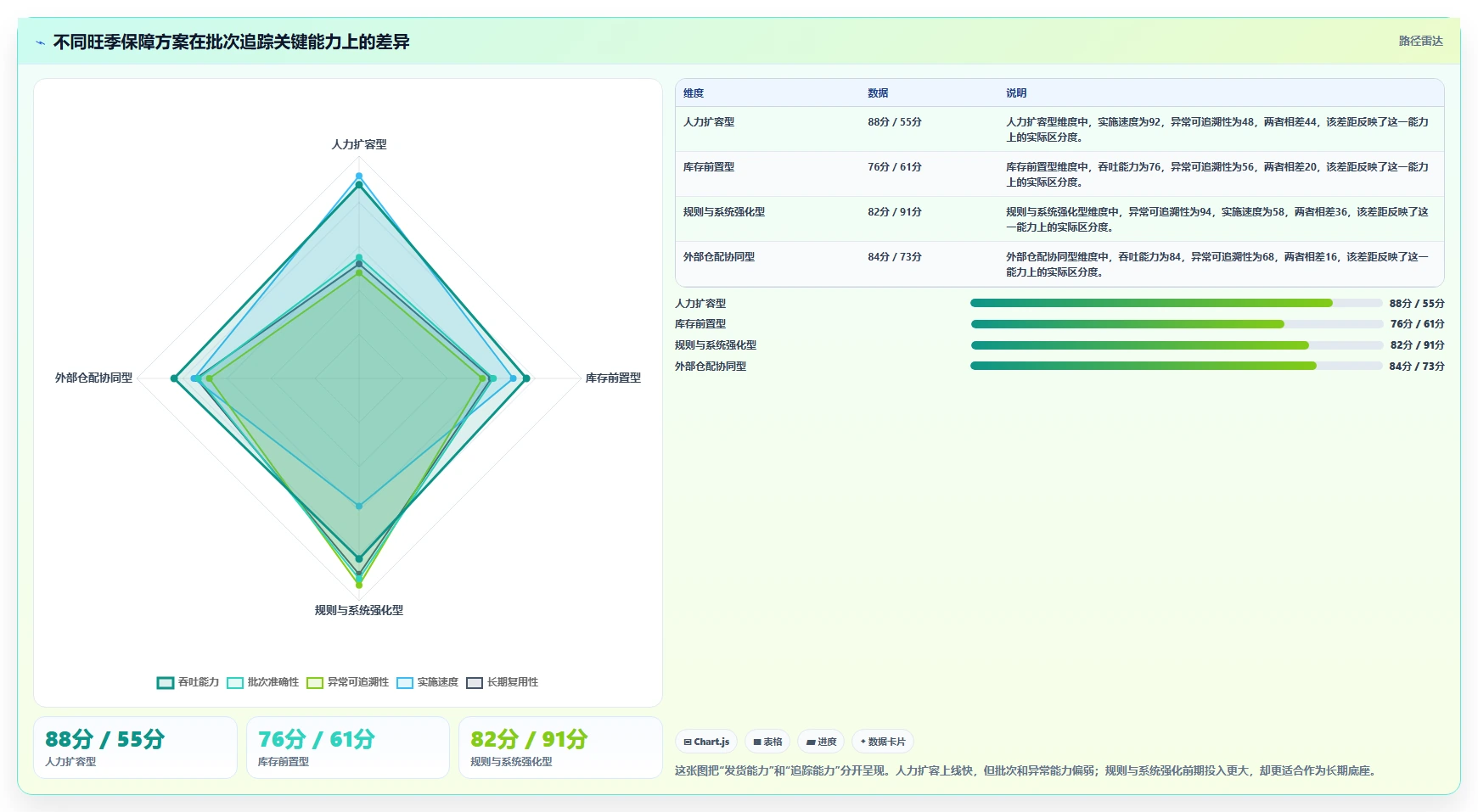Toggle the 批次准确性 legend series
The height and width of the screenshot is (812, 1478).
(x=263, y=682)
